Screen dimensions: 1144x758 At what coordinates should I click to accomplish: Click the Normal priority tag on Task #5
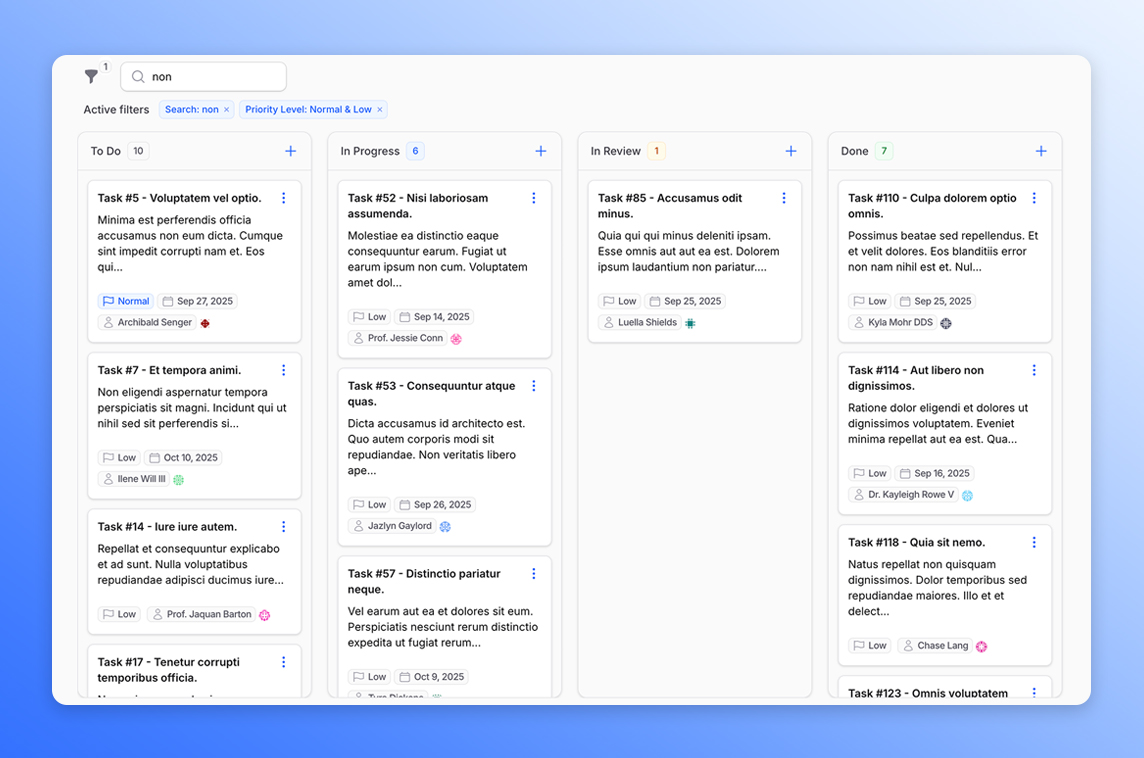click(x=125, y=301)
